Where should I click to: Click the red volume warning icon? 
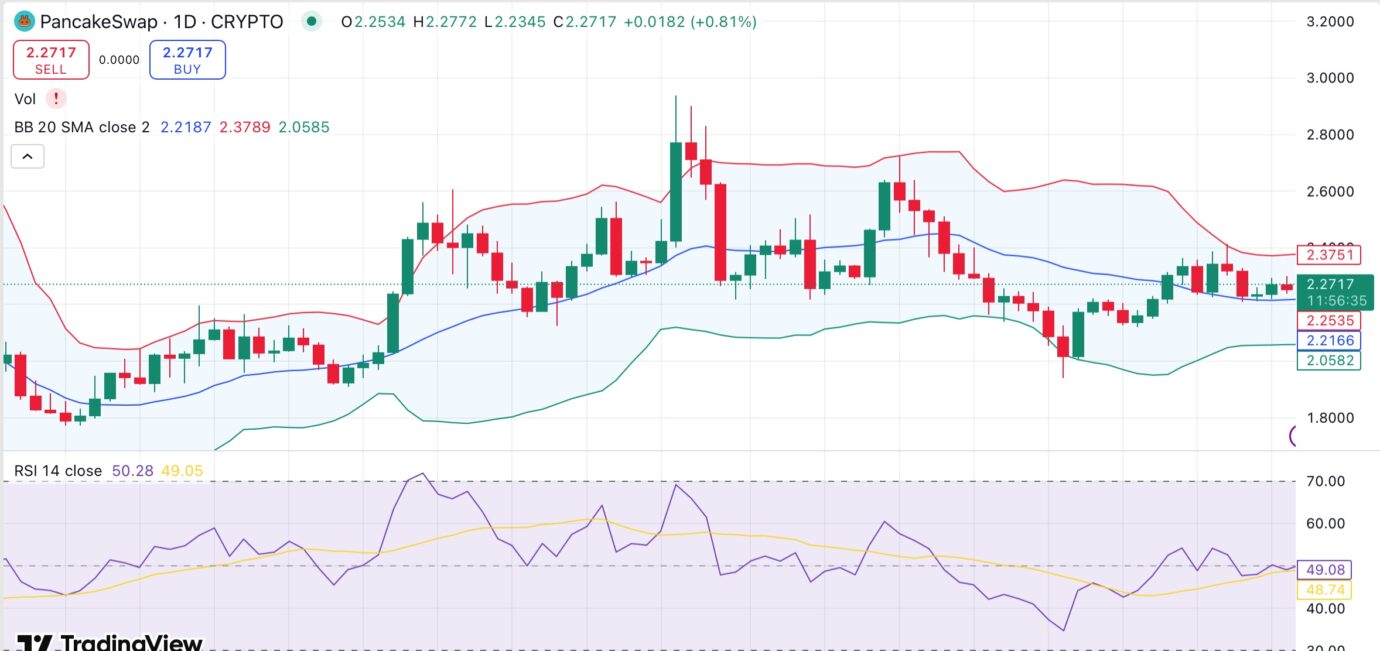click(x=57, y=98)
